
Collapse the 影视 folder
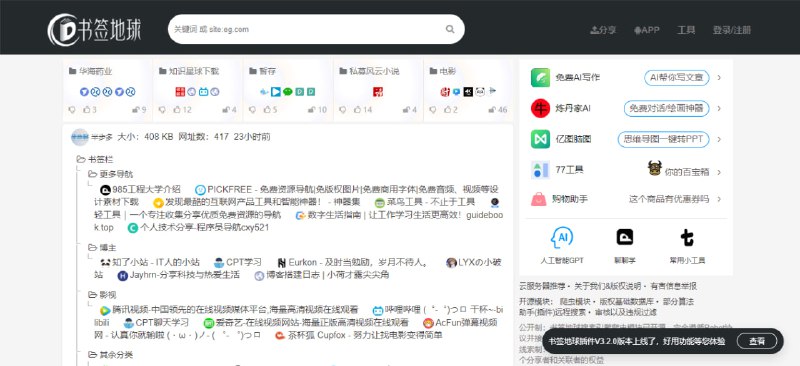(102, 295)
